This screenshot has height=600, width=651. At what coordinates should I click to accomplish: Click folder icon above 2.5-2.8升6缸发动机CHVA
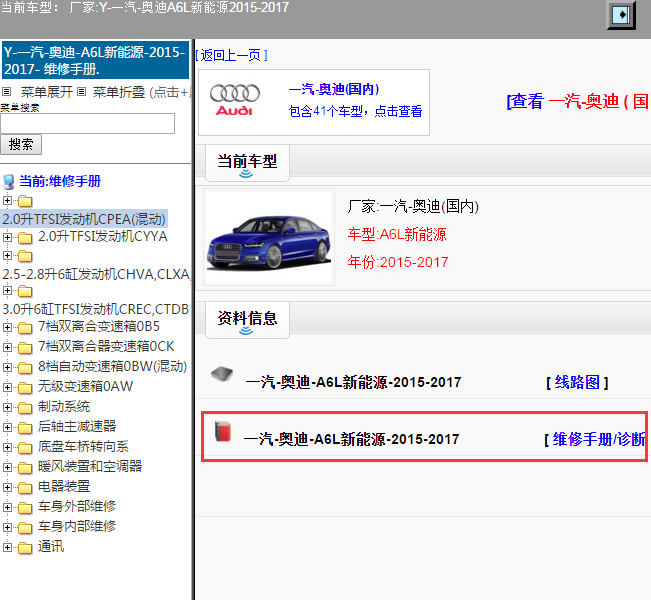click(x=25, y=256)
